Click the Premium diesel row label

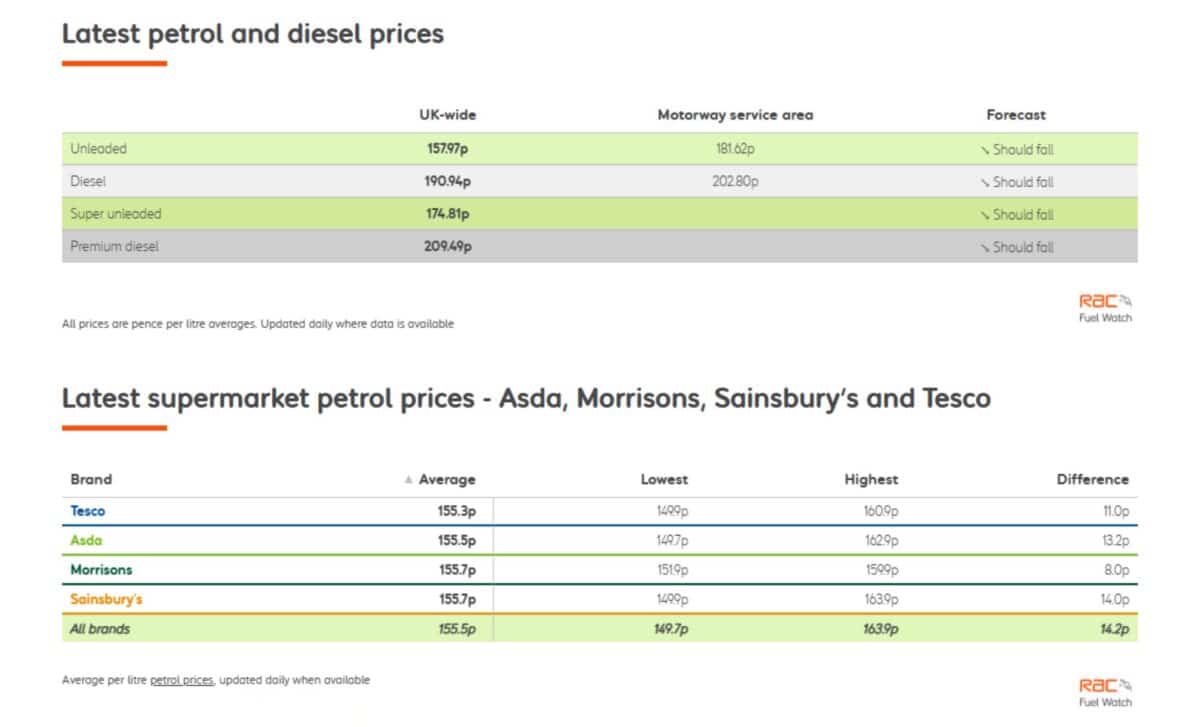click(x=112, y=247)
